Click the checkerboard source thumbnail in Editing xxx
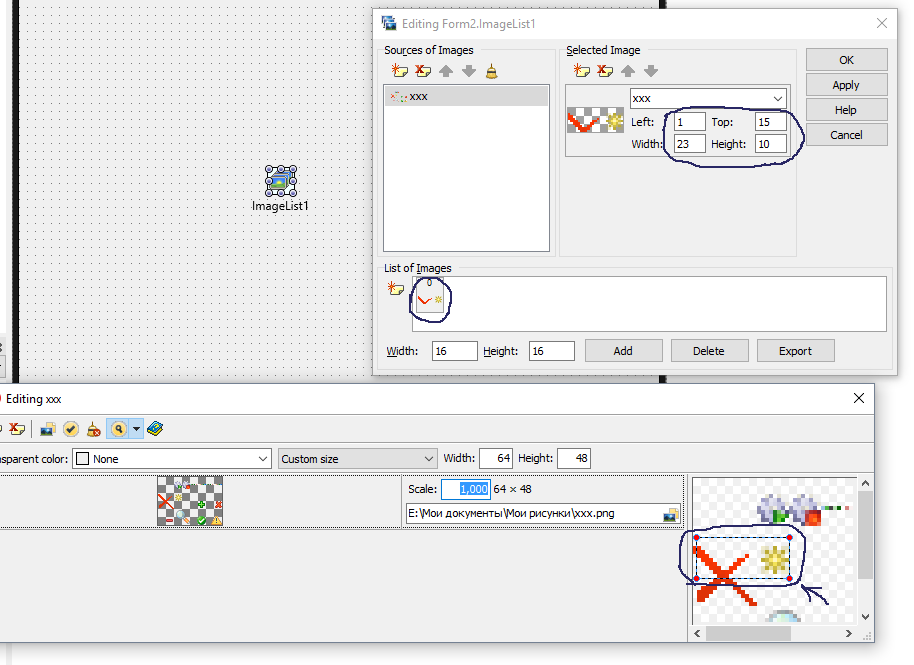Screen dimensions: 914x665 click(x=190, y=501)
